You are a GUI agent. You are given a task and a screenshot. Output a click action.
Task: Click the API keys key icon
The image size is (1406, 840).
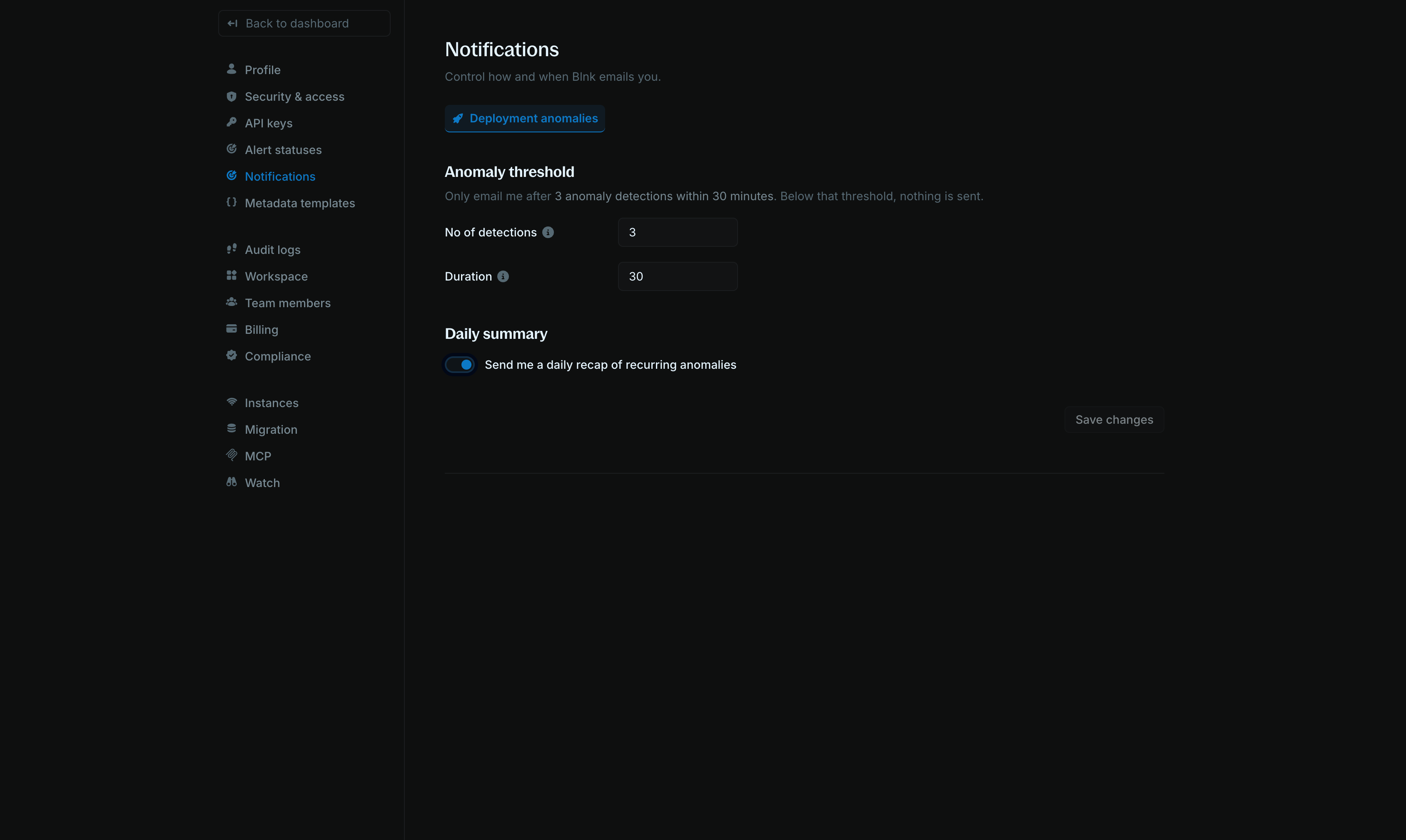tap(231, 122)
